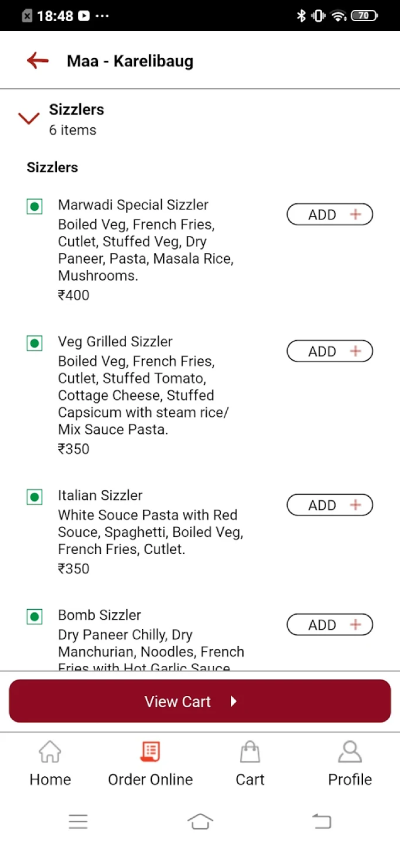This screenshot has height=845, width=400.
Task: Open the View Cart button
Action: point(200,701)
